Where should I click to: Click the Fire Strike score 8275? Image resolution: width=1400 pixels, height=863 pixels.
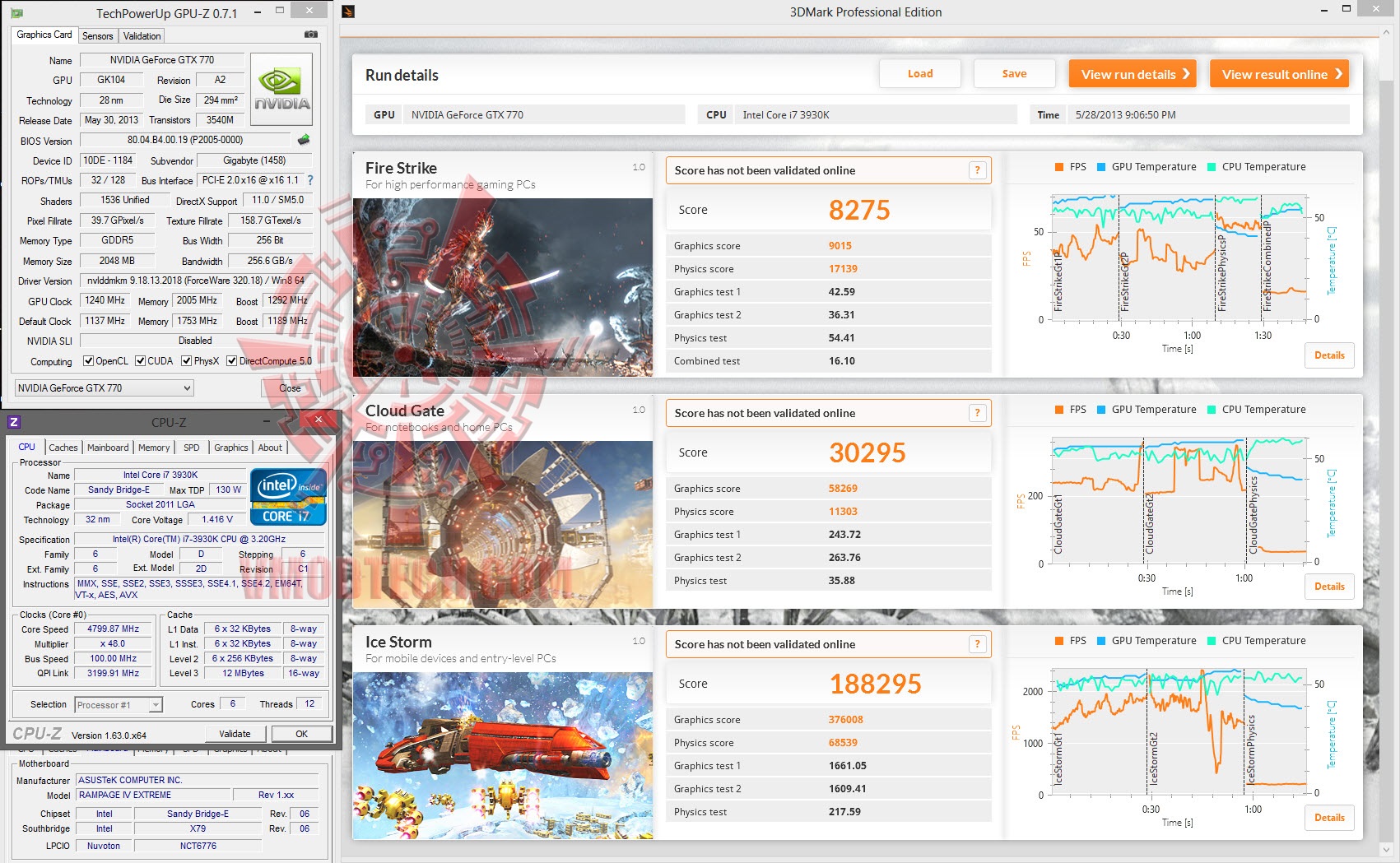pos(859,211)
